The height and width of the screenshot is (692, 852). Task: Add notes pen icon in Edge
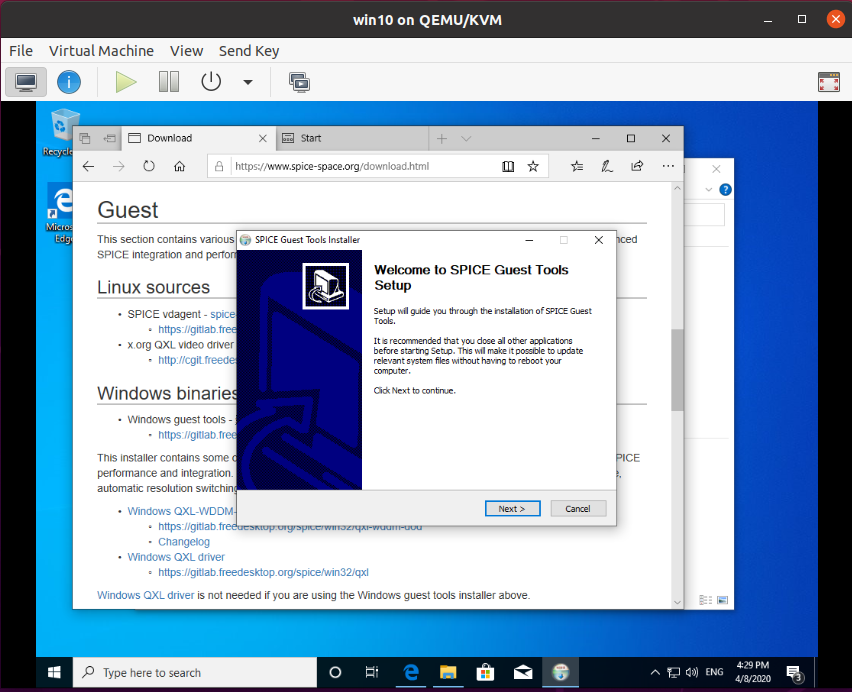pos(607,166)
